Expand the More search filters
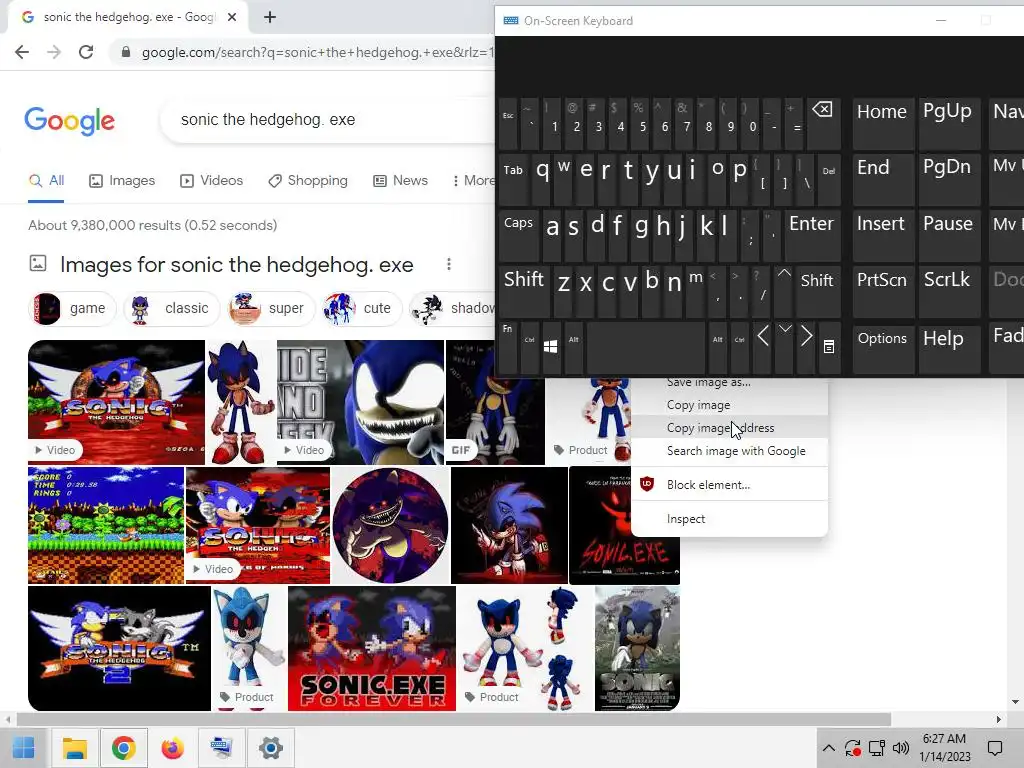Viewport: 1024px width, 768px height. pyautogui.click(x=473, y=181)
